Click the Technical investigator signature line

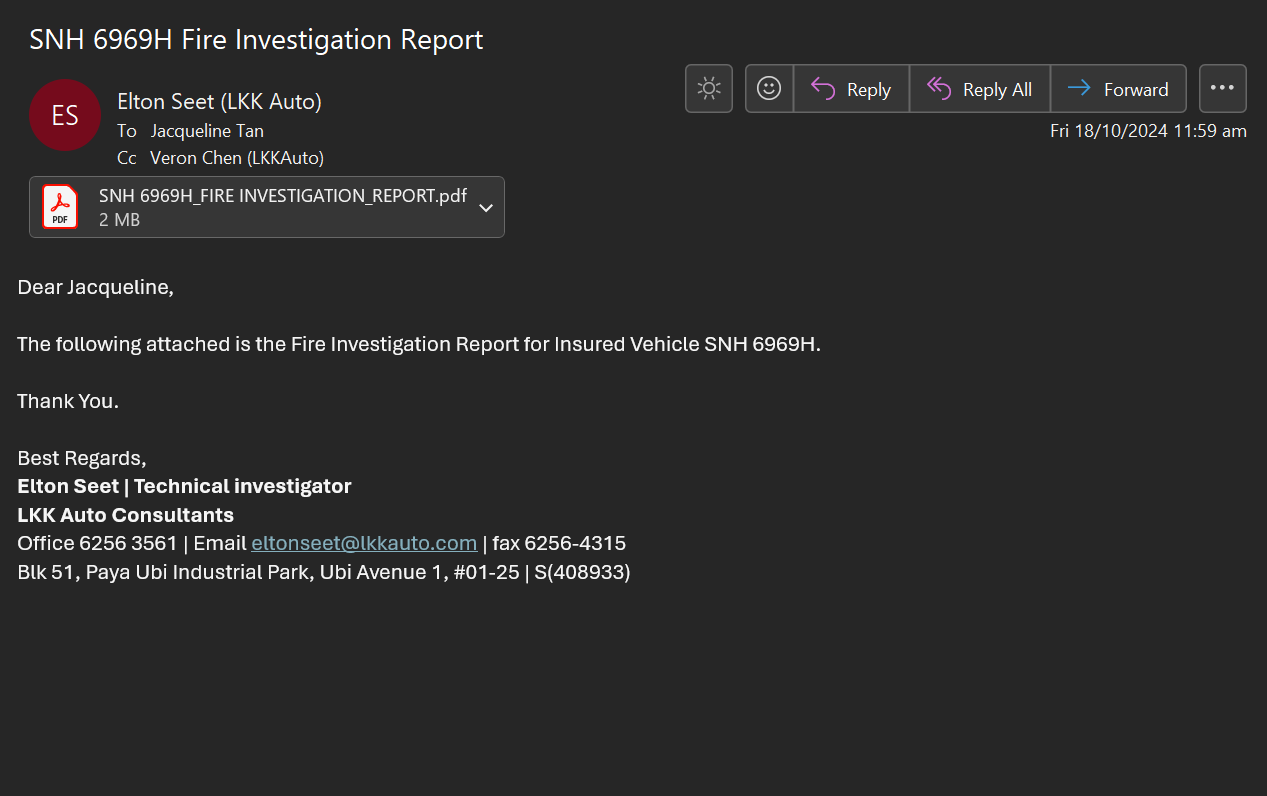point(184,487)
